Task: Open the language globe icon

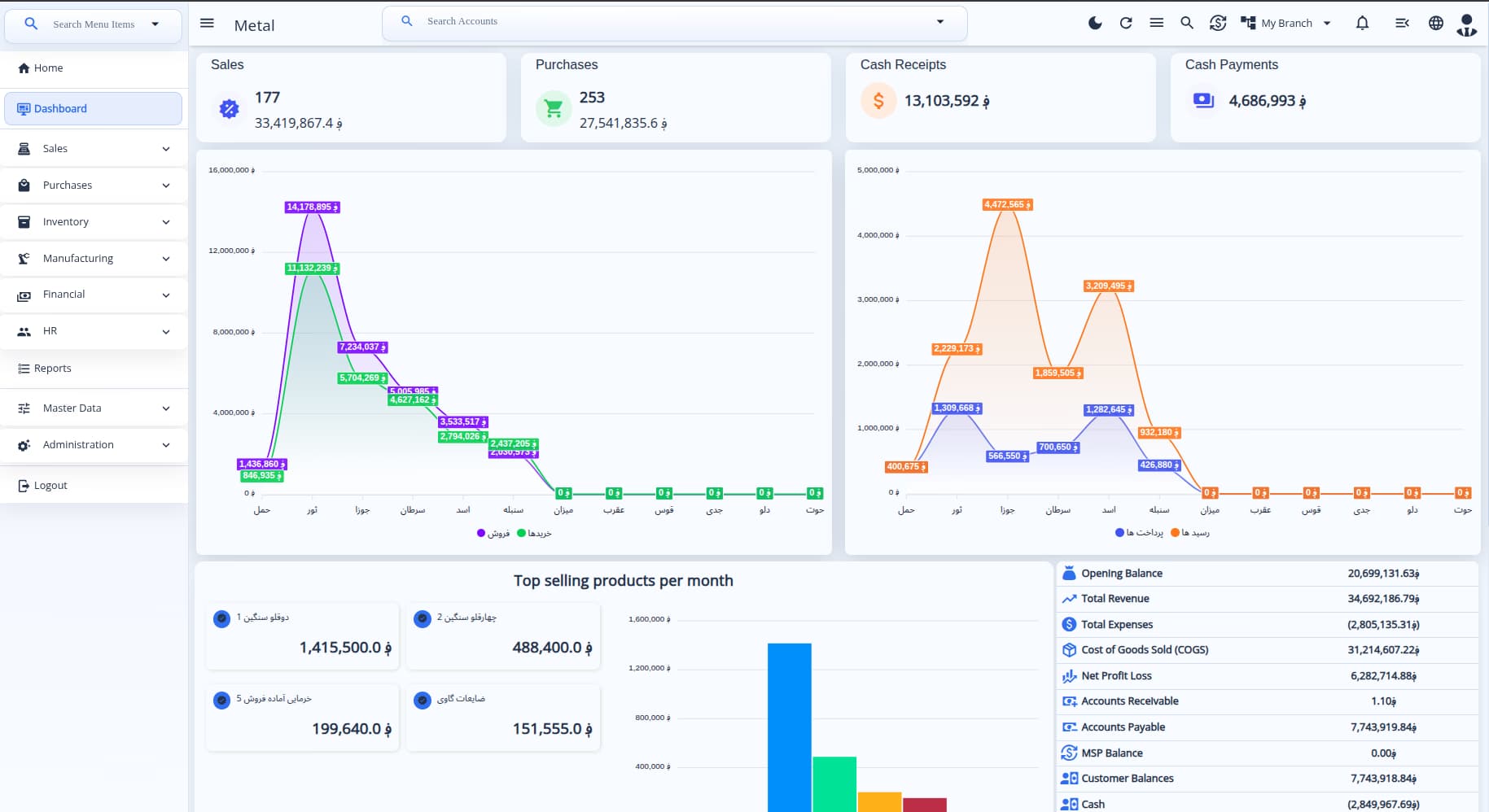Action: tap(1436, 23)
